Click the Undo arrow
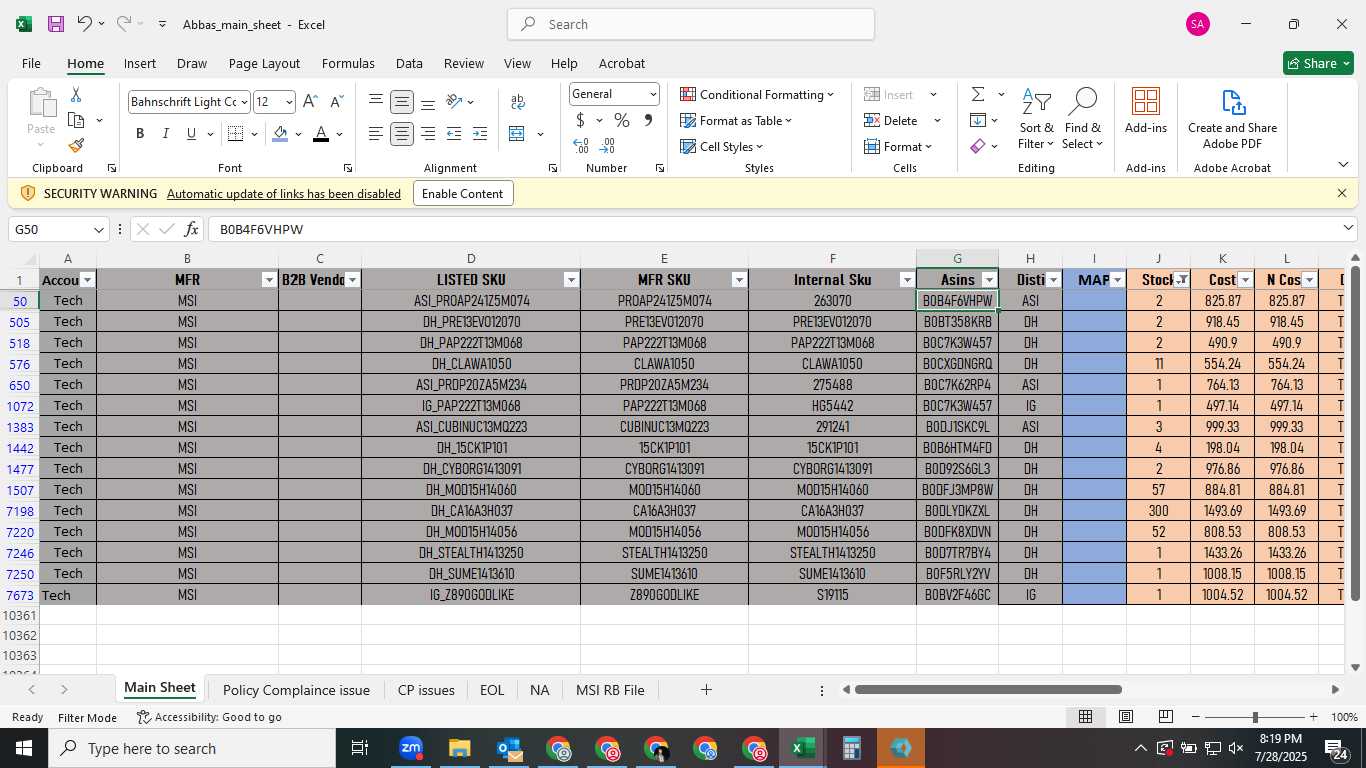Image resolution: width=1366 pixels, height=768 pixels. pos(84,24)
